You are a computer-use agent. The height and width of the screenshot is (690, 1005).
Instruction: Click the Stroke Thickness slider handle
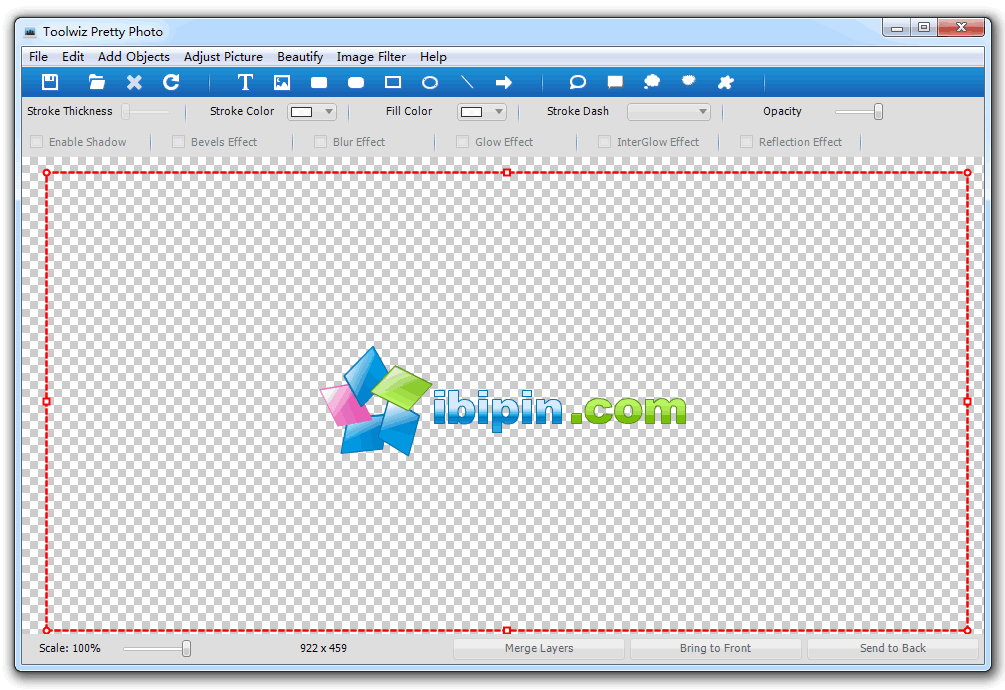[126, 111]
